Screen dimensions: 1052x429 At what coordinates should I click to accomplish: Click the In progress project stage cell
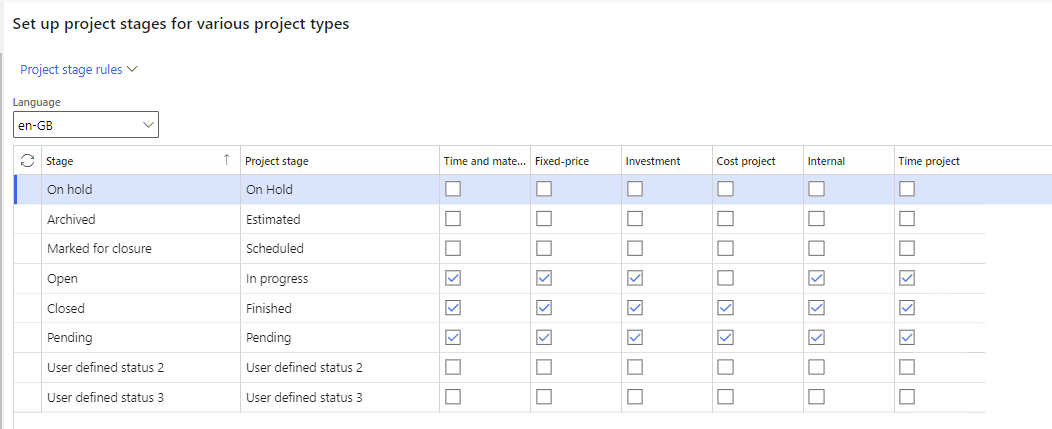point(339,278)
